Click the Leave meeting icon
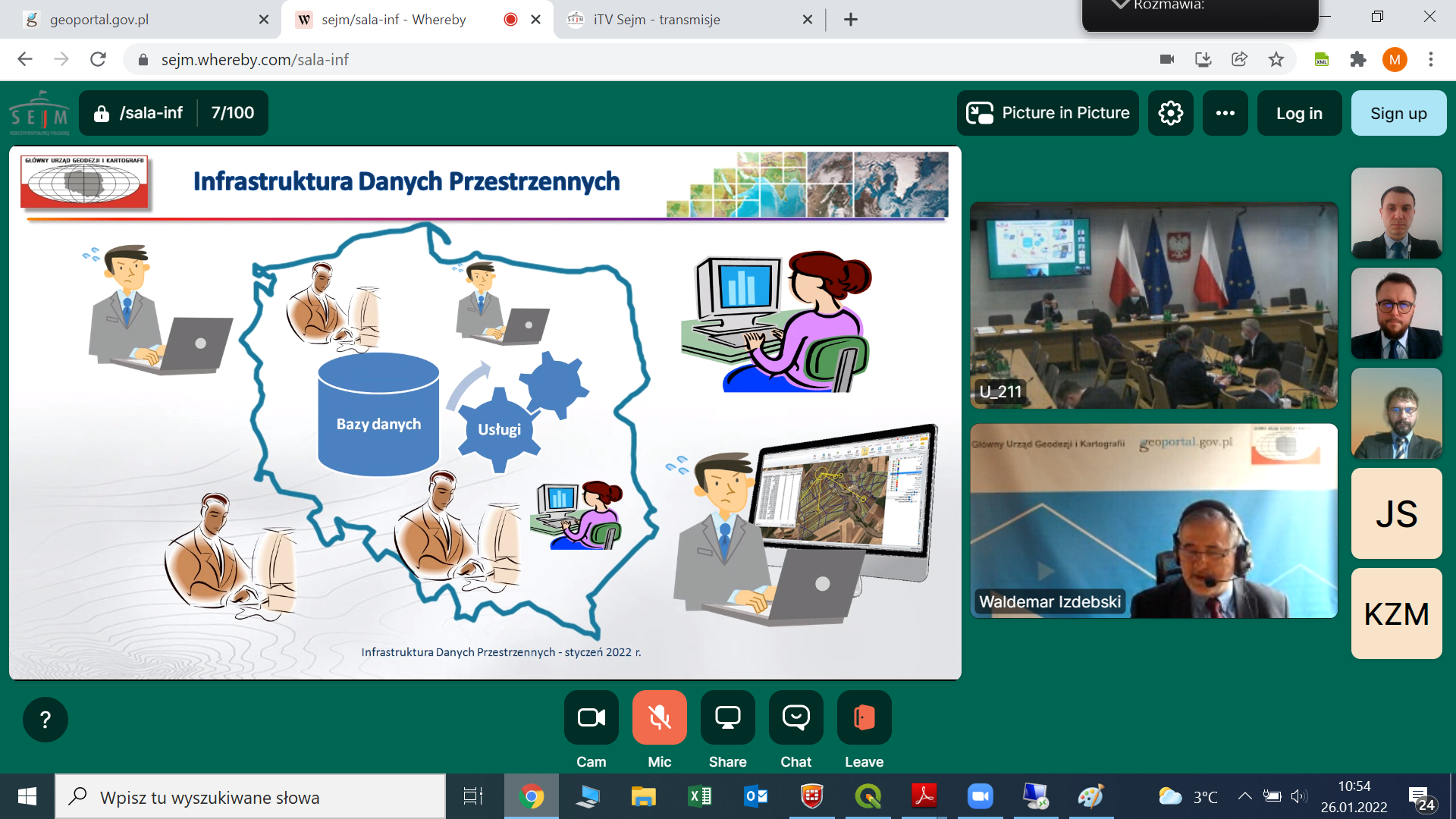 [x=864, y=717]
